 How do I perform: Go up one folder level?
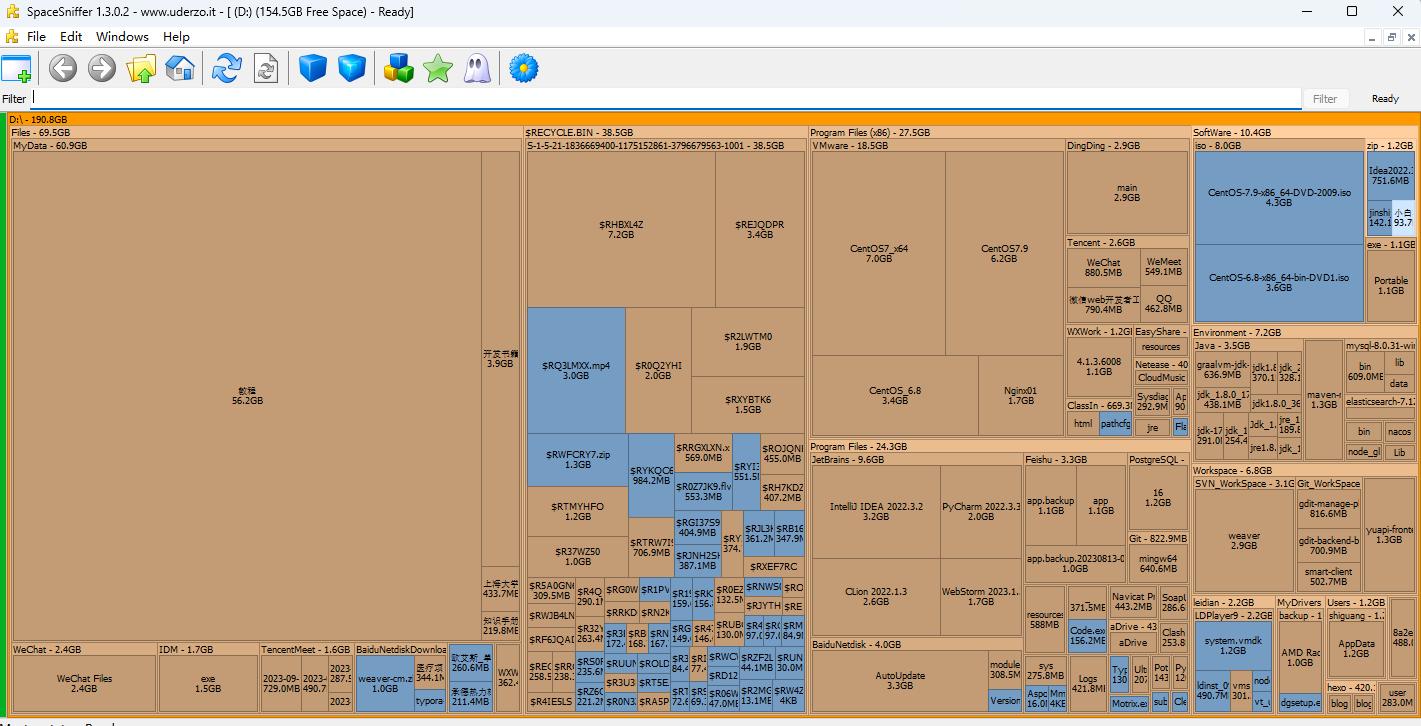coord(141,68)
